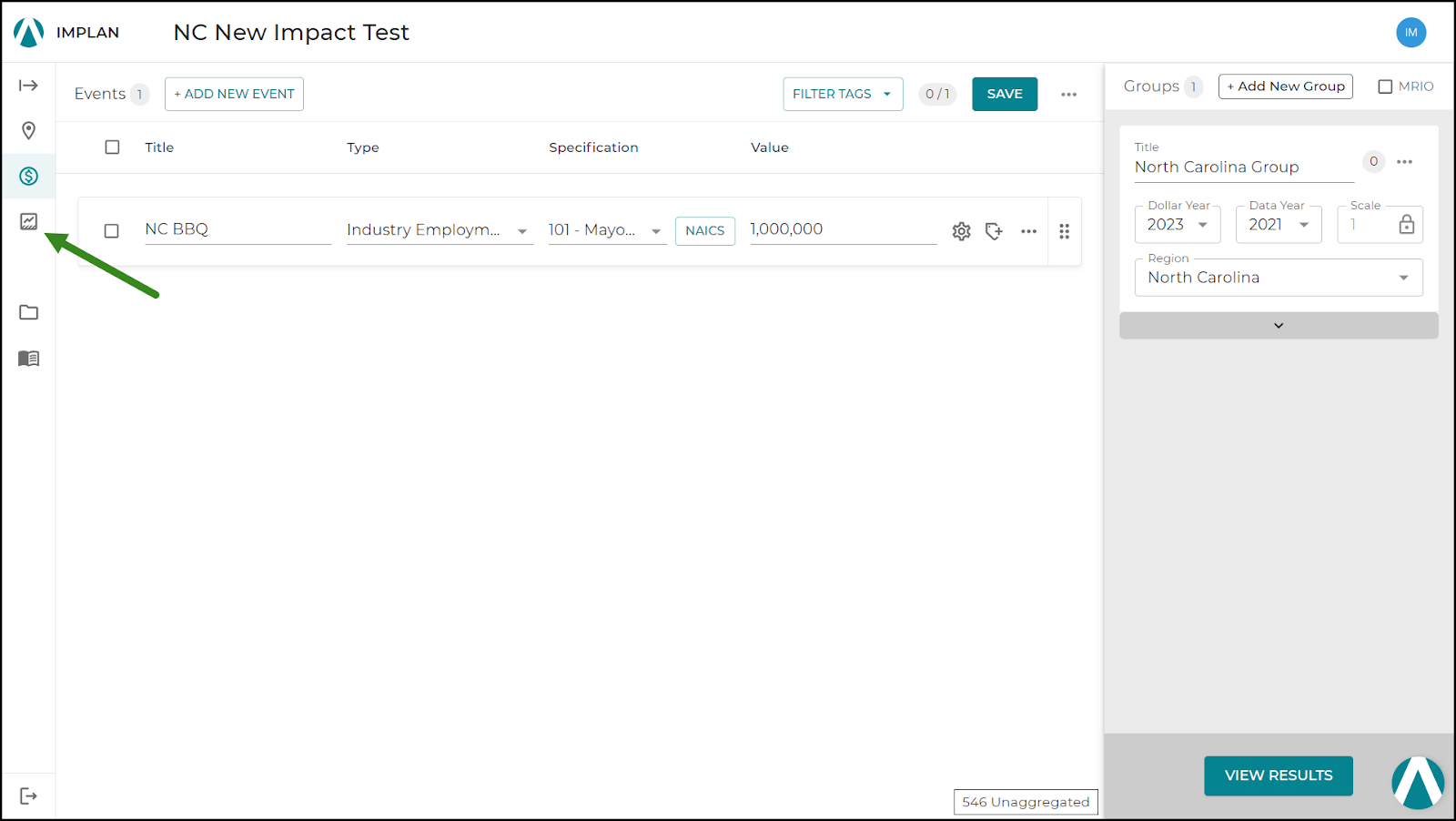Open the user guide book icon
The height and width of the screenshot is (821, 1456).
click(x=28, y=359)
